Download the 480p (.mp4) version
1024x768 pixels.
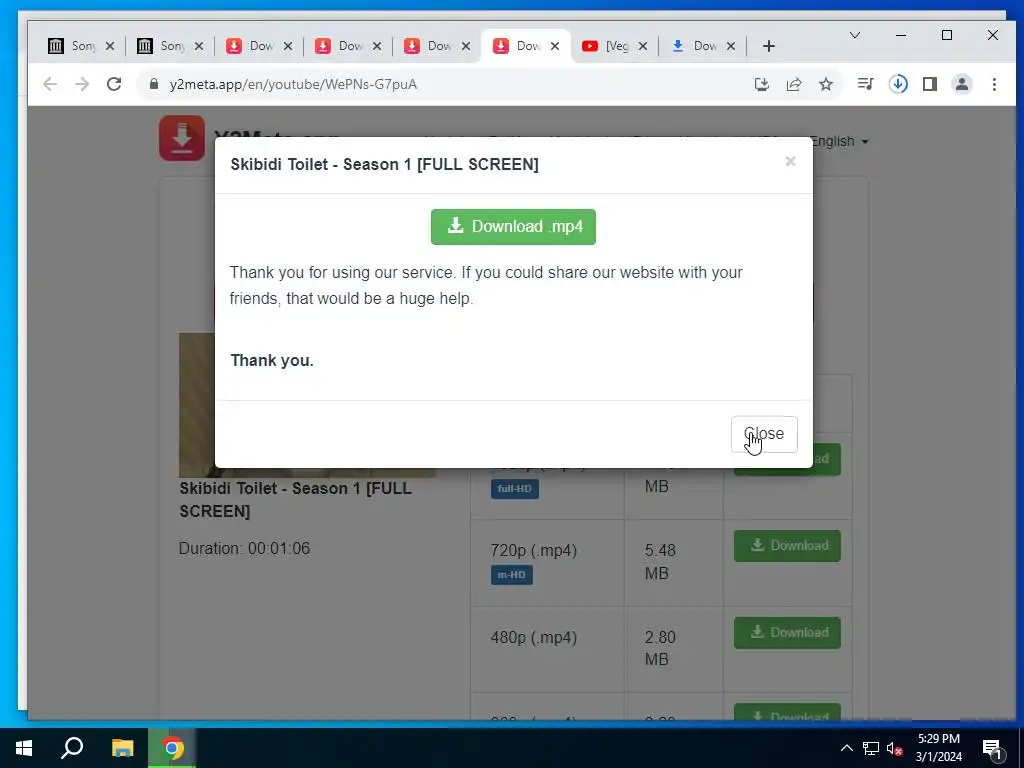[x=787, y=632]
